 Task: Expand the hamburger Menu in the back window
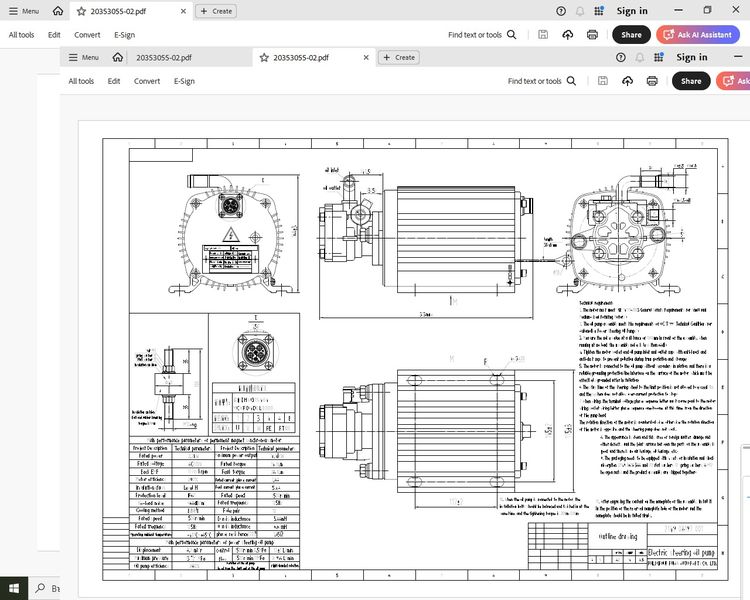(x=23, y=11)
